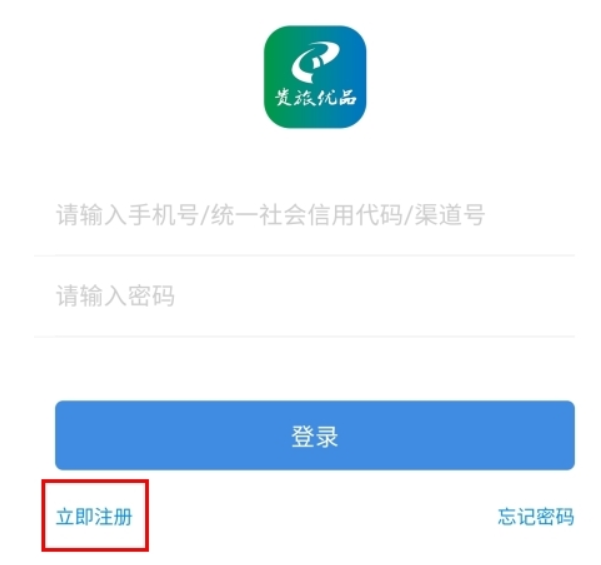The width and height of the screenshot is (601, 565).
Task: Tap the divider line below the account field
Action: (305, 255)
